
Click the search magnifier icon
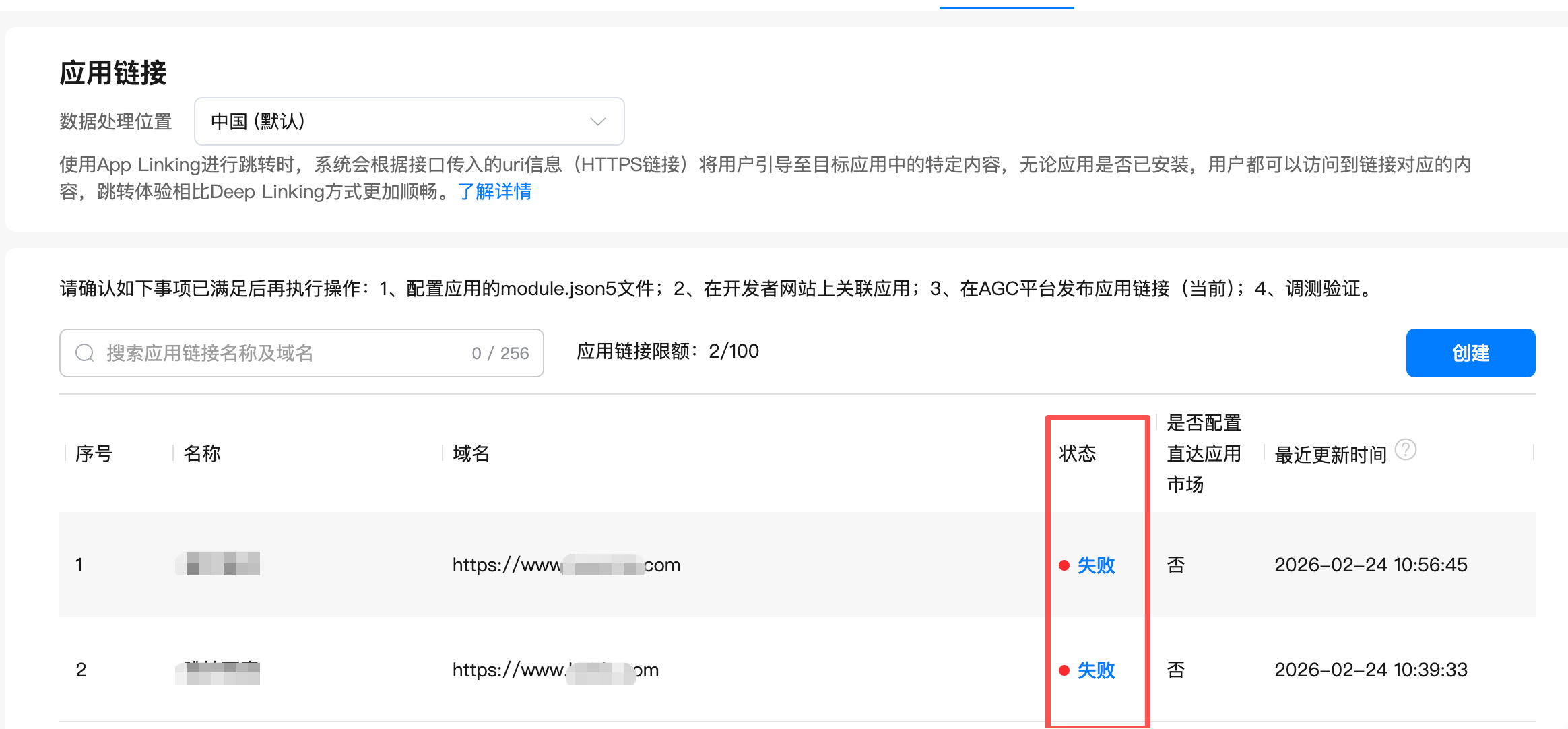85,352
